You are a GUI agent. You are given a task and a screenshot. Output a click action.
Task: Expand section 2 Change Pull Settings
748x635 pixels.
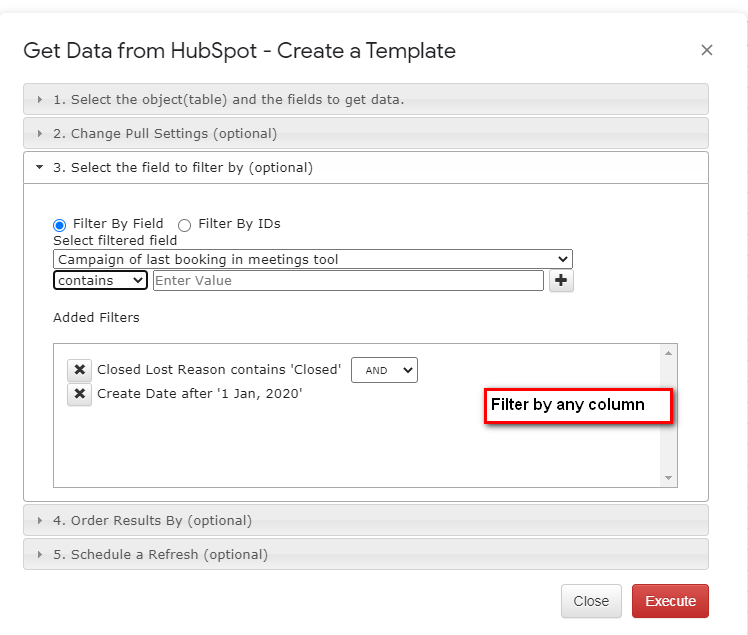(x=366, y=133)
